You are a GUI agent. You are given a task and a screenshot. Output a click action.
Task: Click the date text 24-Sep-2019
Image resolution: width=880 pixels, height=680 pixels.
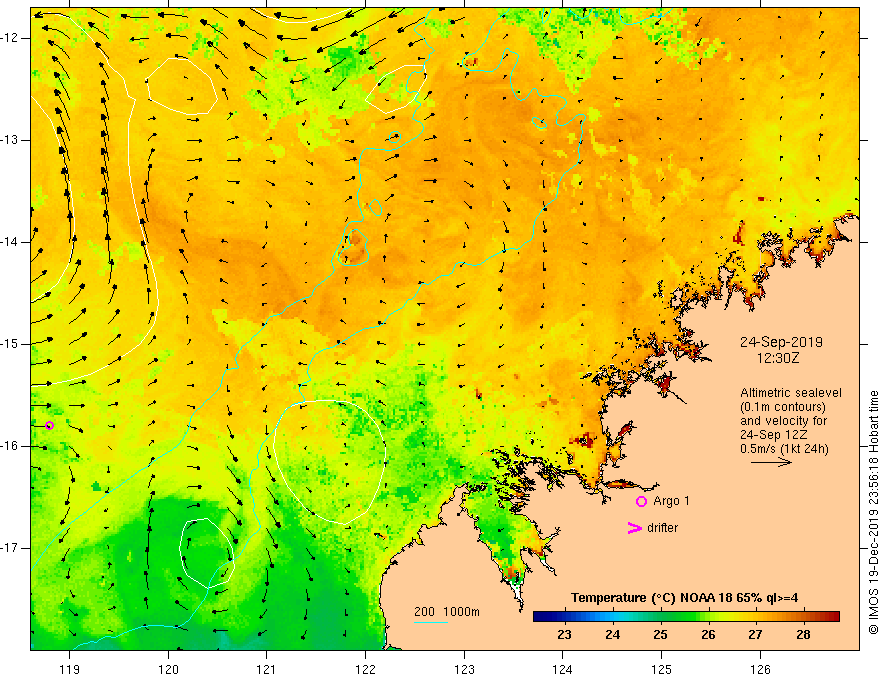coord(781,342)
